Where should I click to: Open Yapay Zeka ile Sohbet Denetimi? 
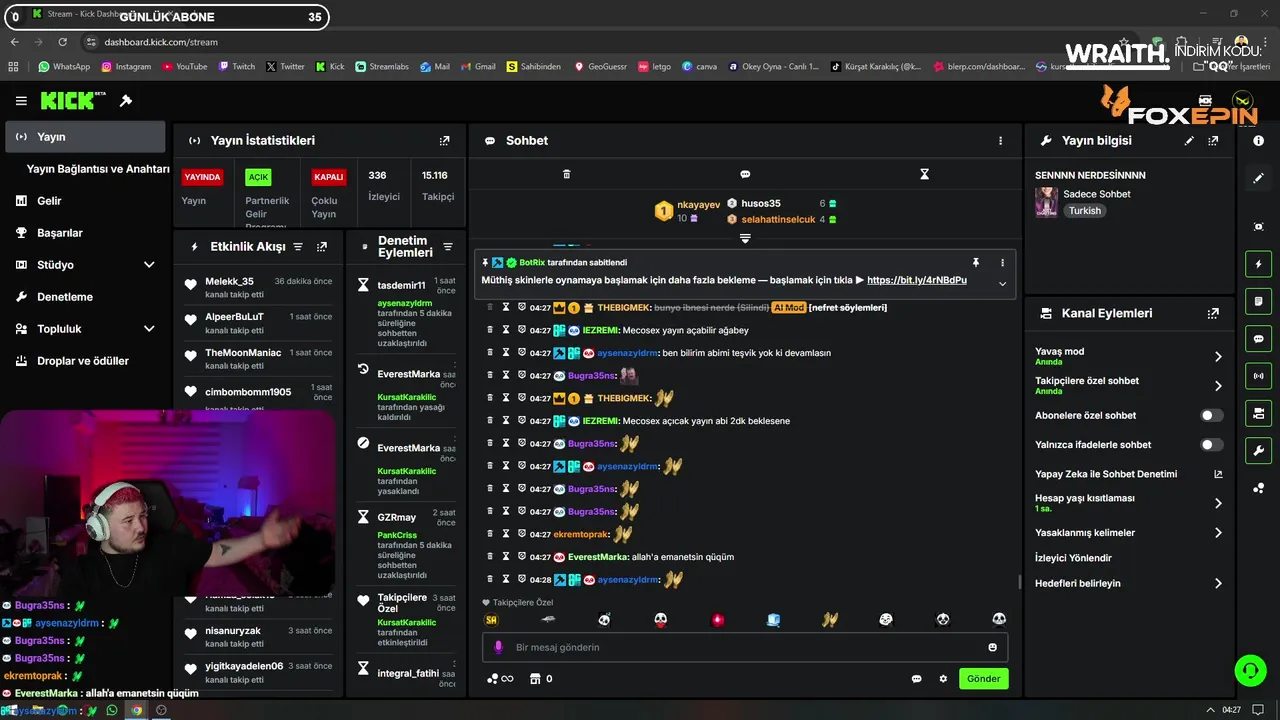click(1128, 474)
